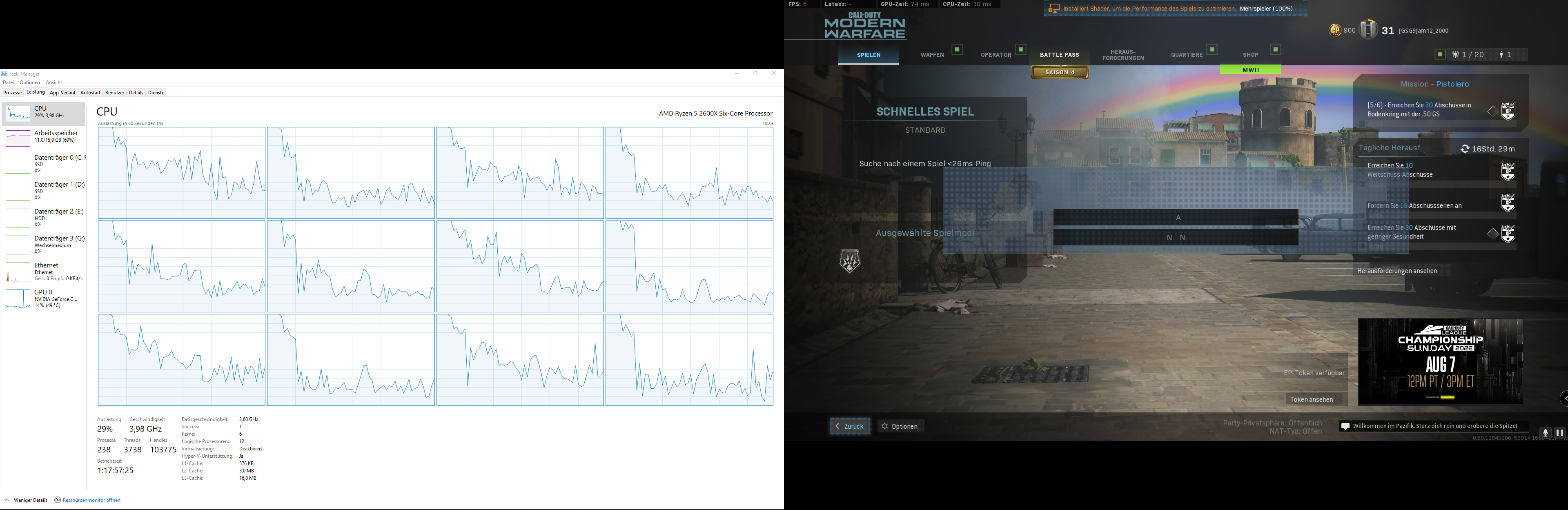Click the chat bubble message icon
This screenshot has width=1568, height=510.
1346,427
